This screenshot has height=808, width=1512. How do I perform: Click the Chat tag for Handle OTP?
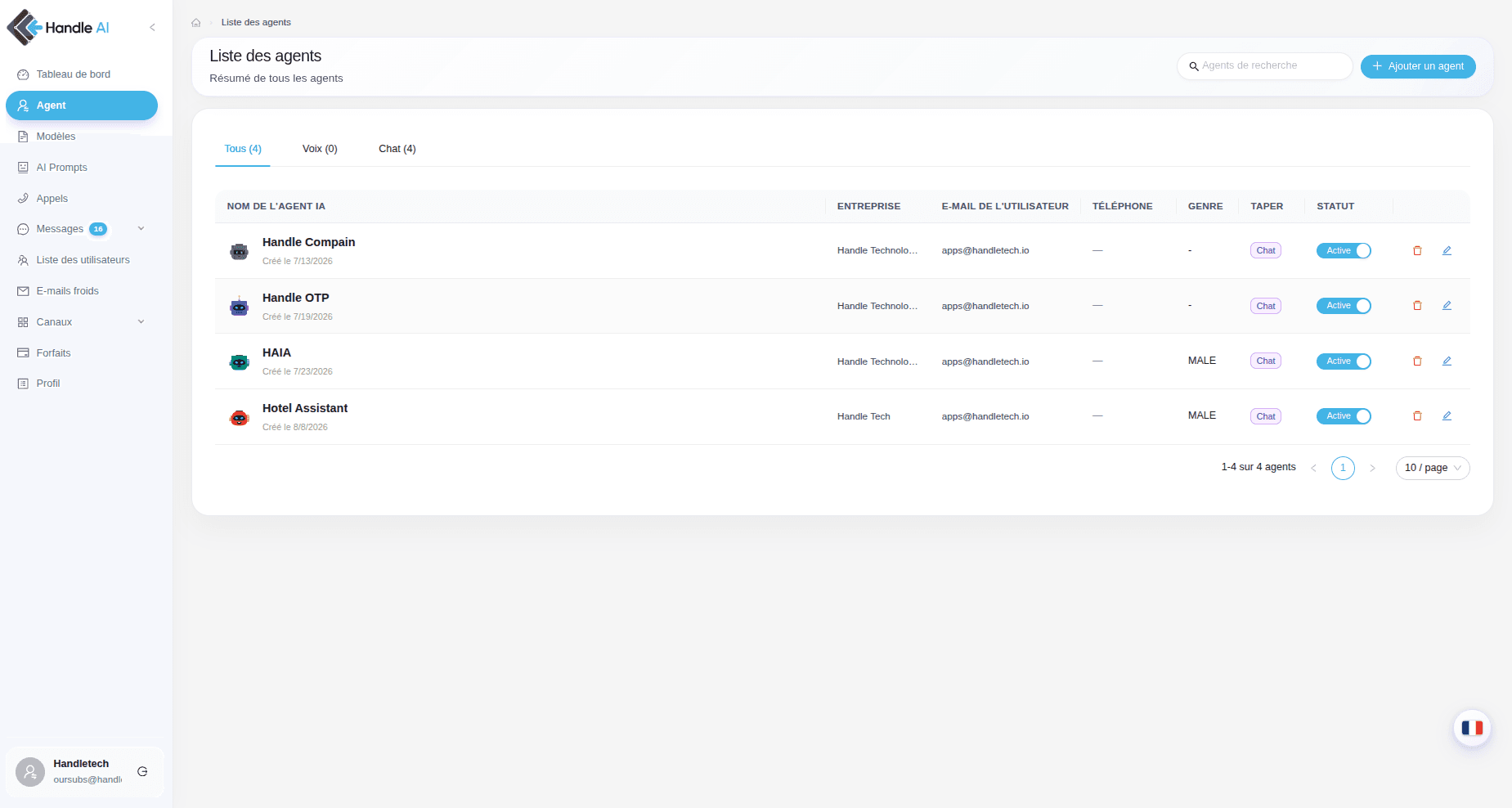pos(1266,306)
